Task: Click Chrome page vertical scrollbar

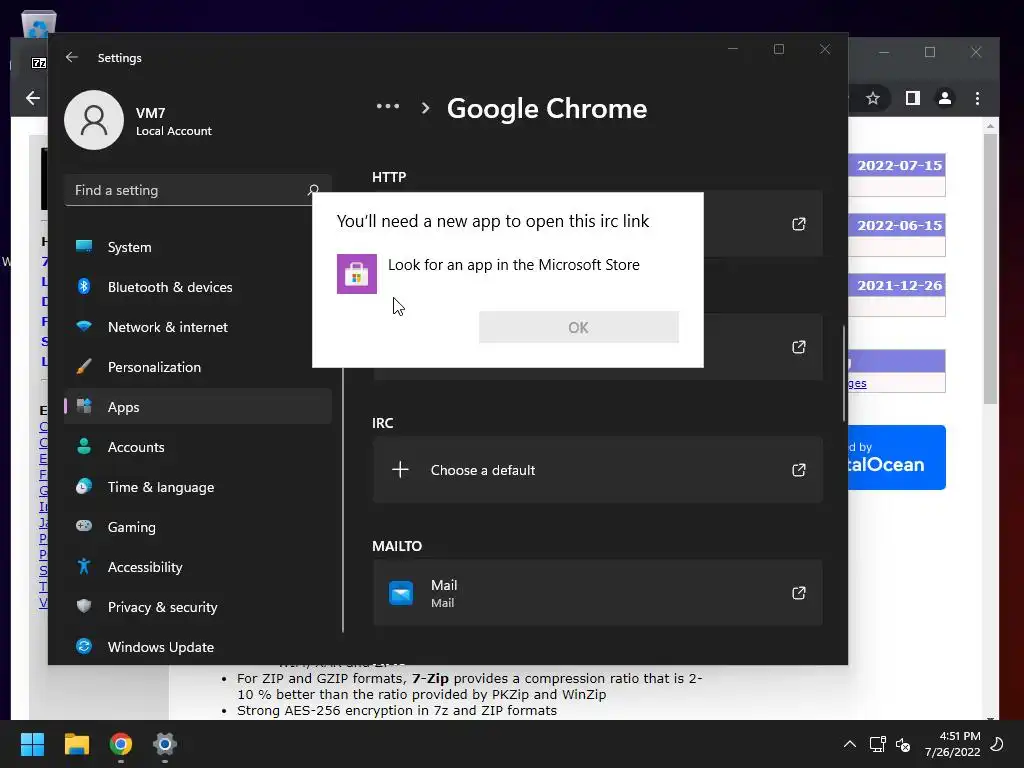Action: [990, 268]
